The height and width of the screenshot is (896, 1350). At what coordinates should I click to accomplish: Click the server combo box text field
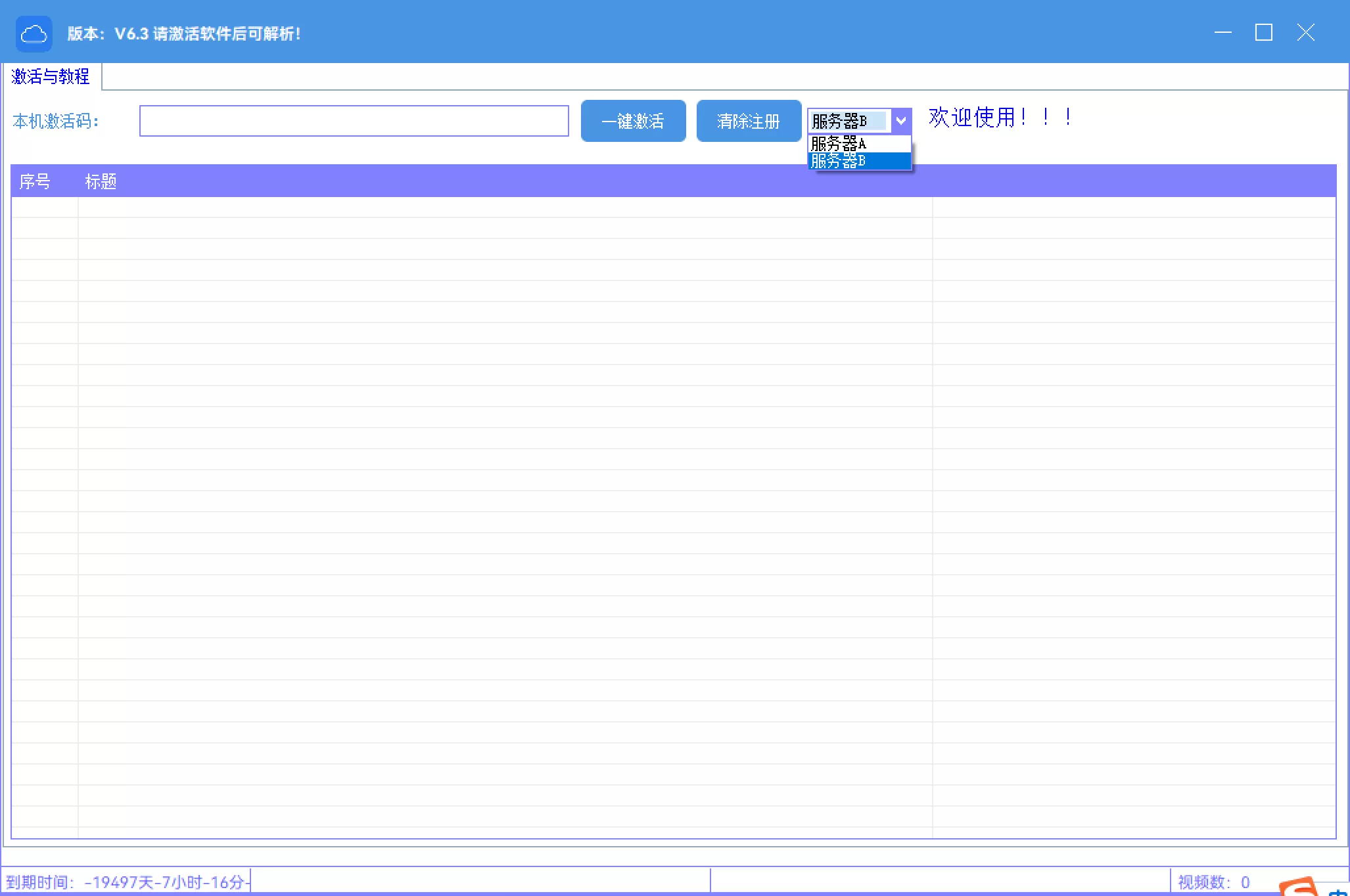[x=849, y=121]
